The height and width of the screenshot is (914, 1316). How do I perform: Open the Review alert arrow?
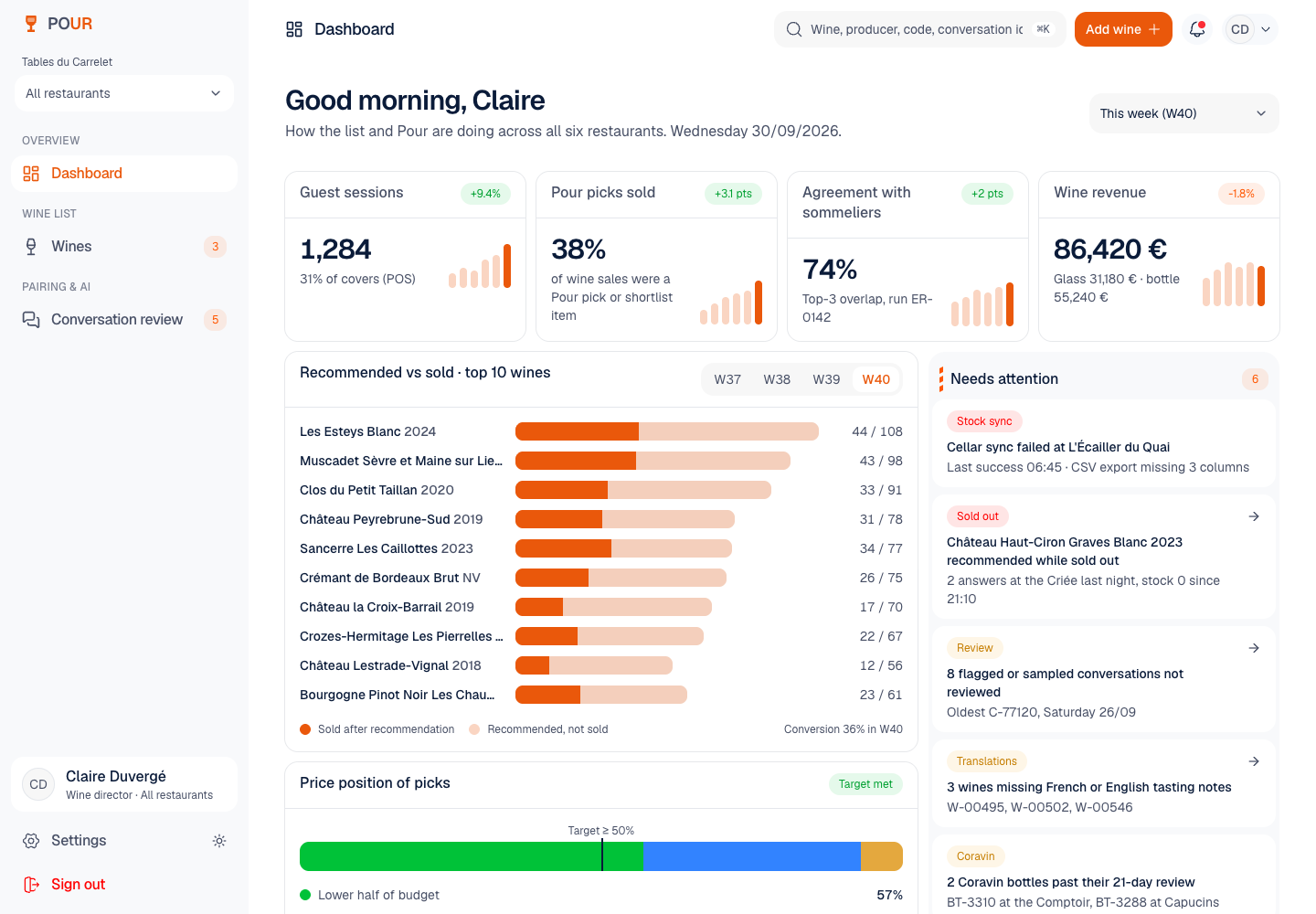click(x=1254, y=648)
